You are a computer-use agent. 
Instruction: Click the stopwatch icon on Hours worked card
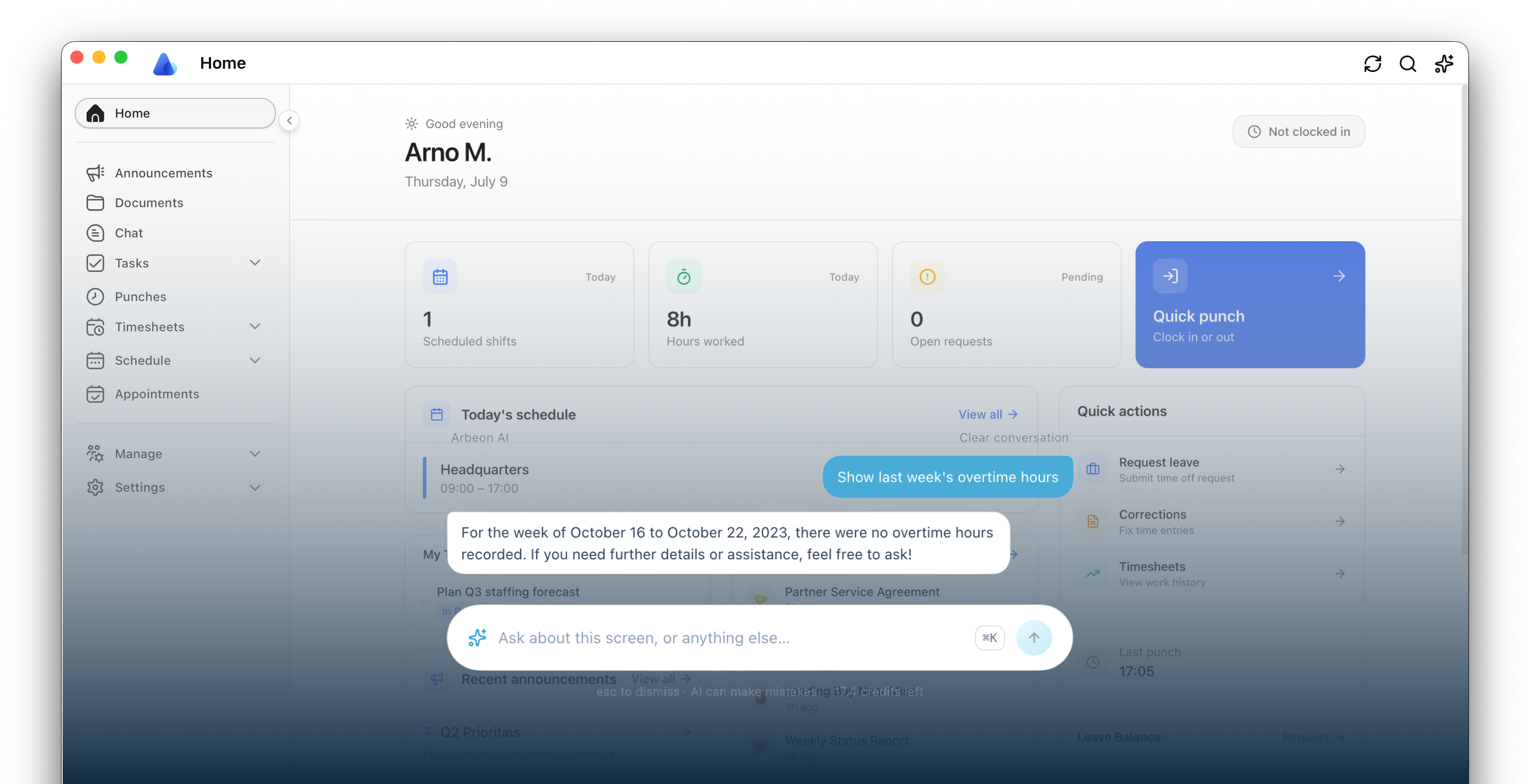(x=684, y=276)
